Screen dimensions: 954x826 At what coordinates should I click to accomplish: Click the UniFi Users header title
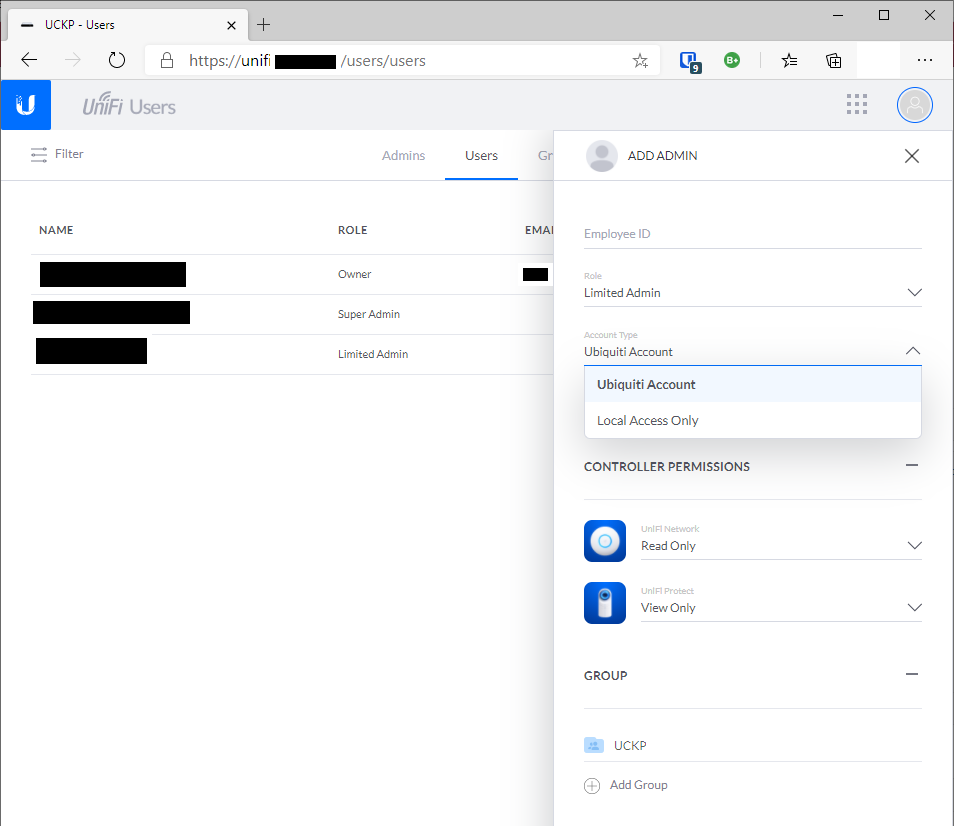(129, 105)
